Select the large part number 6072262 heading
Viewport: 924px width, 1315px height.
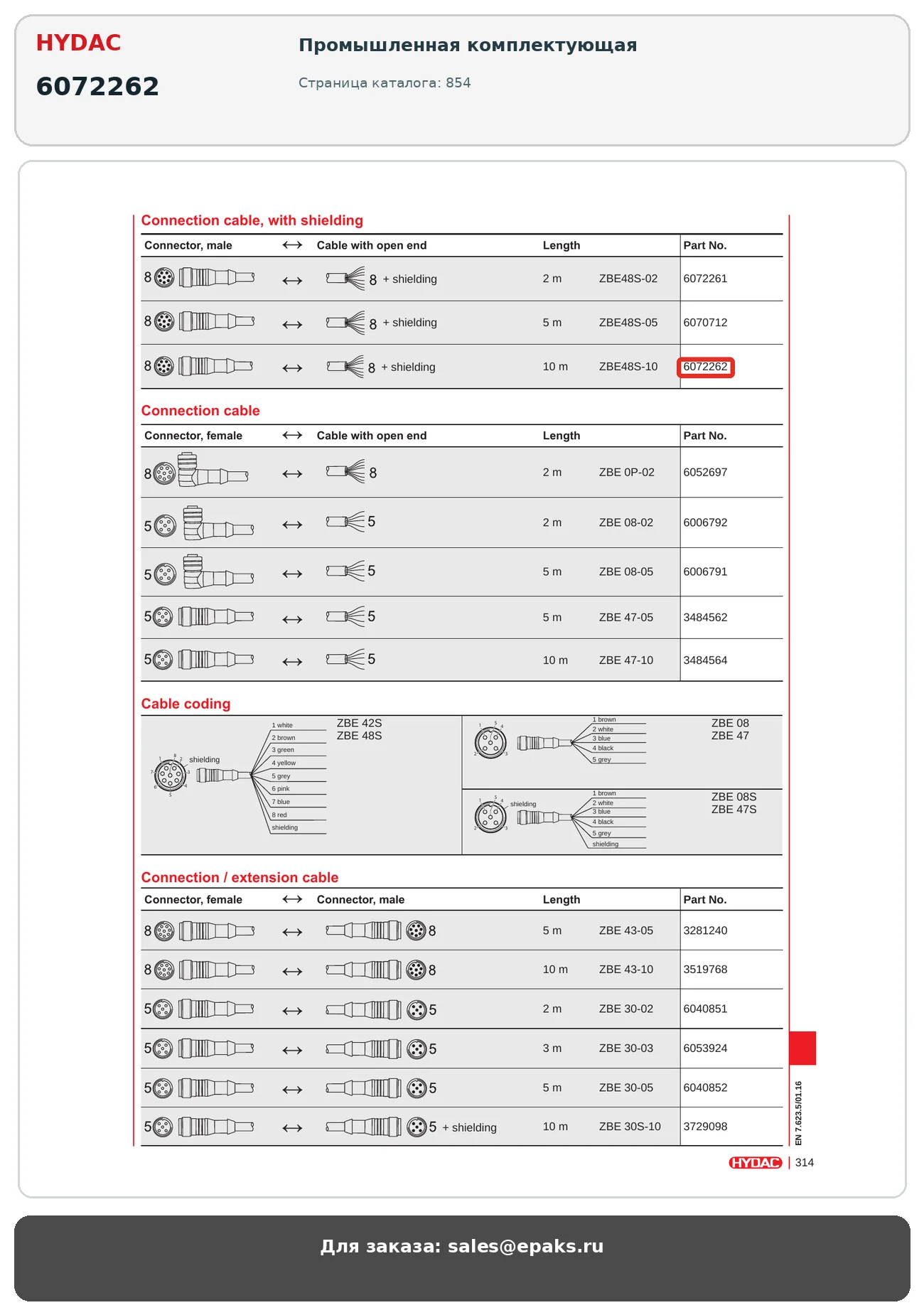[x=97, y=87]
